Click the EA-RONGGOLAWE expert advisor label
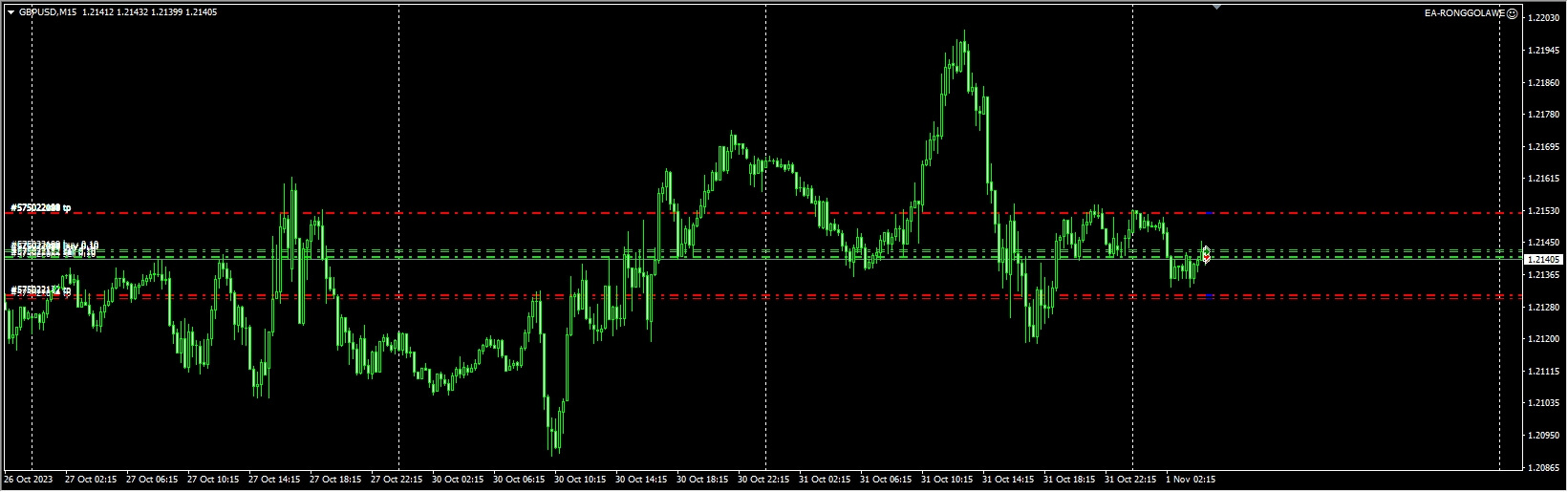 click(x=1465, y=13)
